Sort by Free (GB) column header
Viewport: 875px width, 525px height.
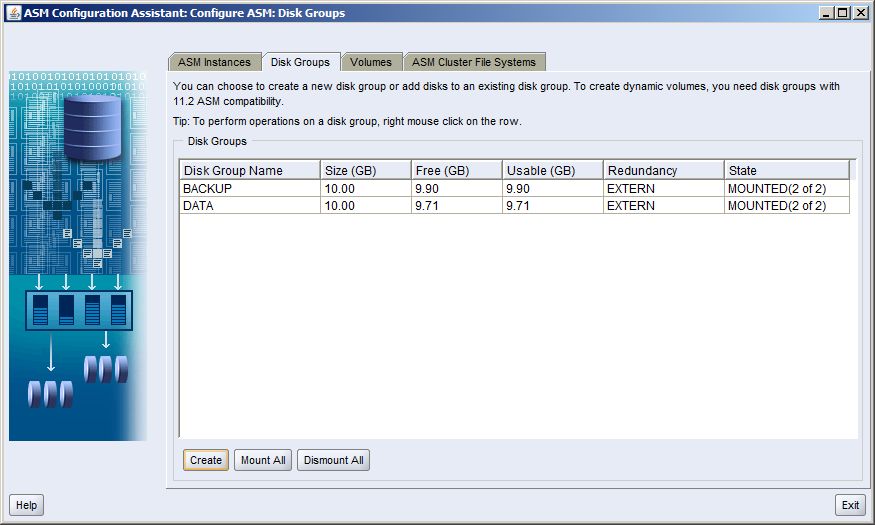(456, 170)
